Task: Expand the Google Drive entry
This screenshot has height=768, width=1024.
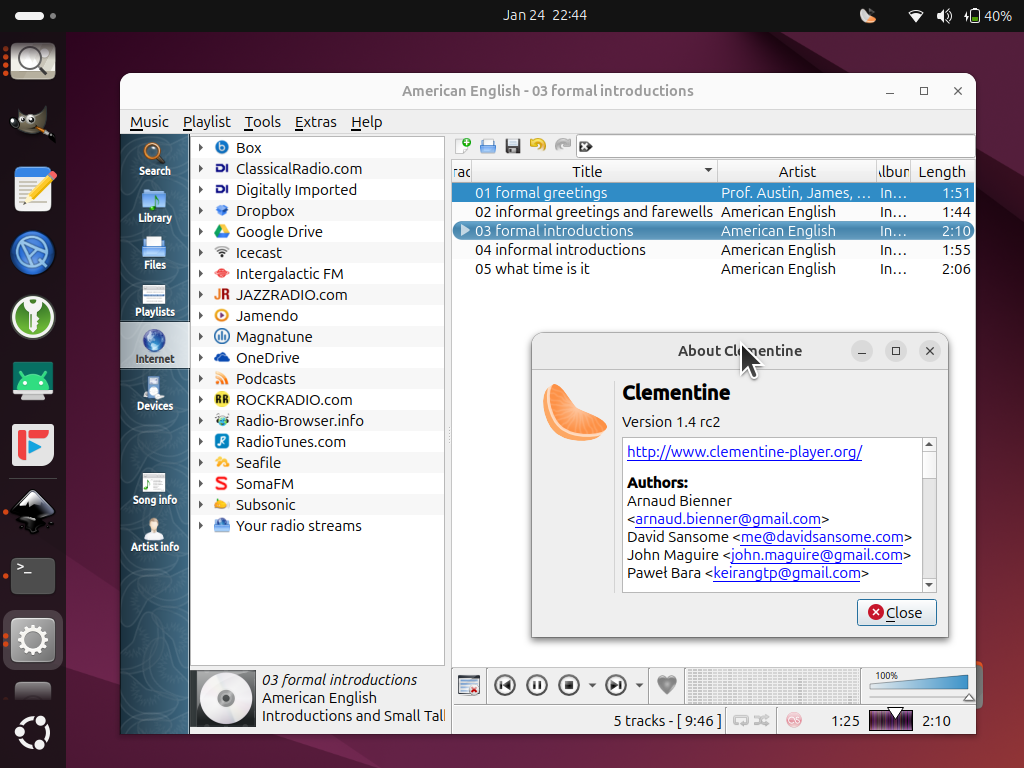Action: (200, 231)
